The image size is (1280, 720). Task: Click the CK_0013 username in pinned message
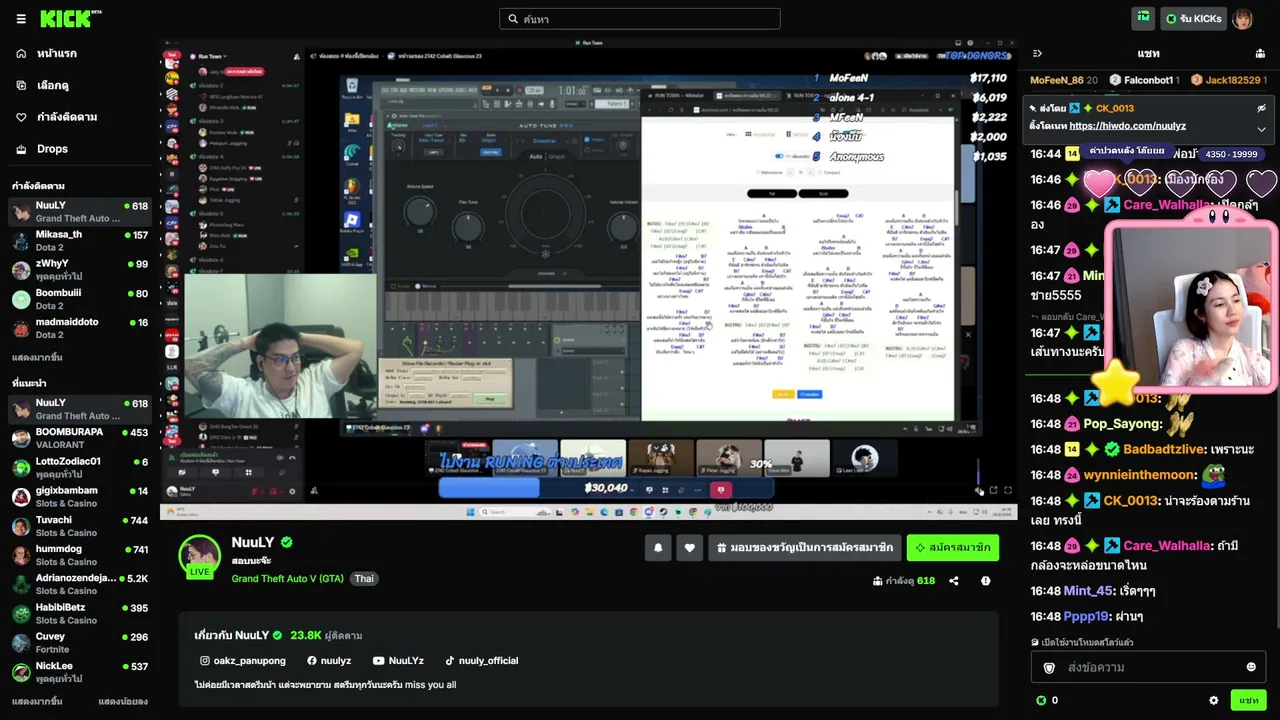tap(1115, 108)
